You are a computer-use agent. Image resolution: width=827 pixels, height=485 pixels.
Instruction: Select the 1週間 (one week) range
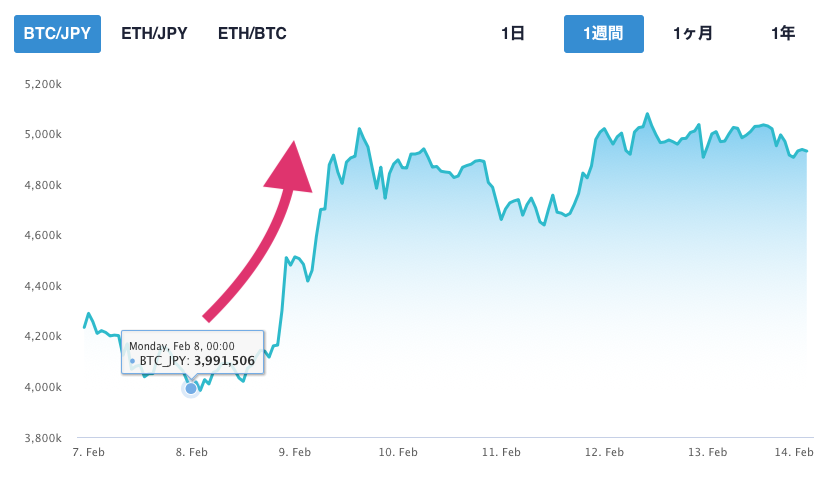603,34
